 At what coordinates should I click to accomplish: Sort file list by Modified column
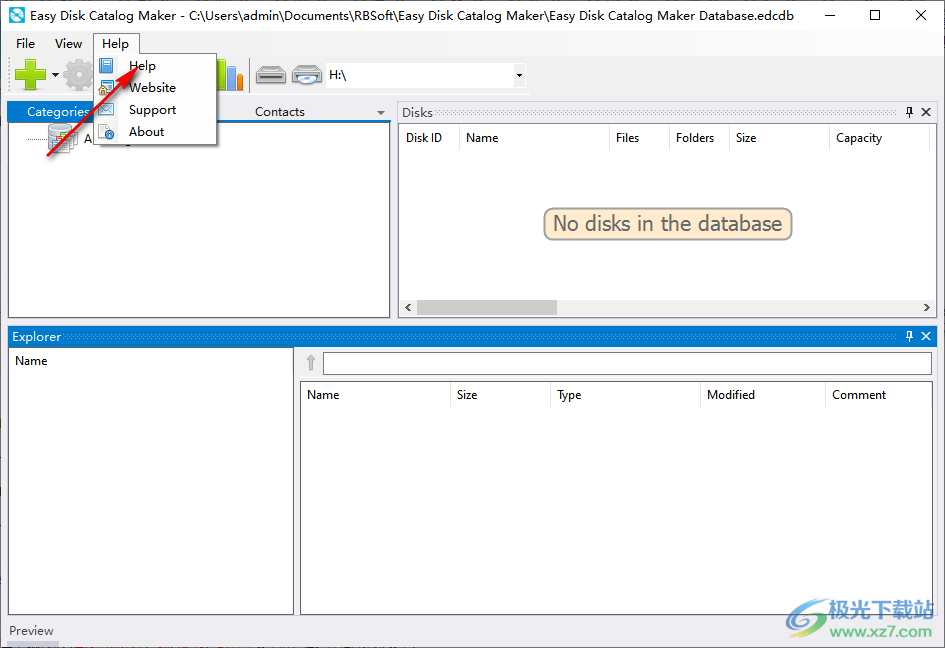pos(762,395)
